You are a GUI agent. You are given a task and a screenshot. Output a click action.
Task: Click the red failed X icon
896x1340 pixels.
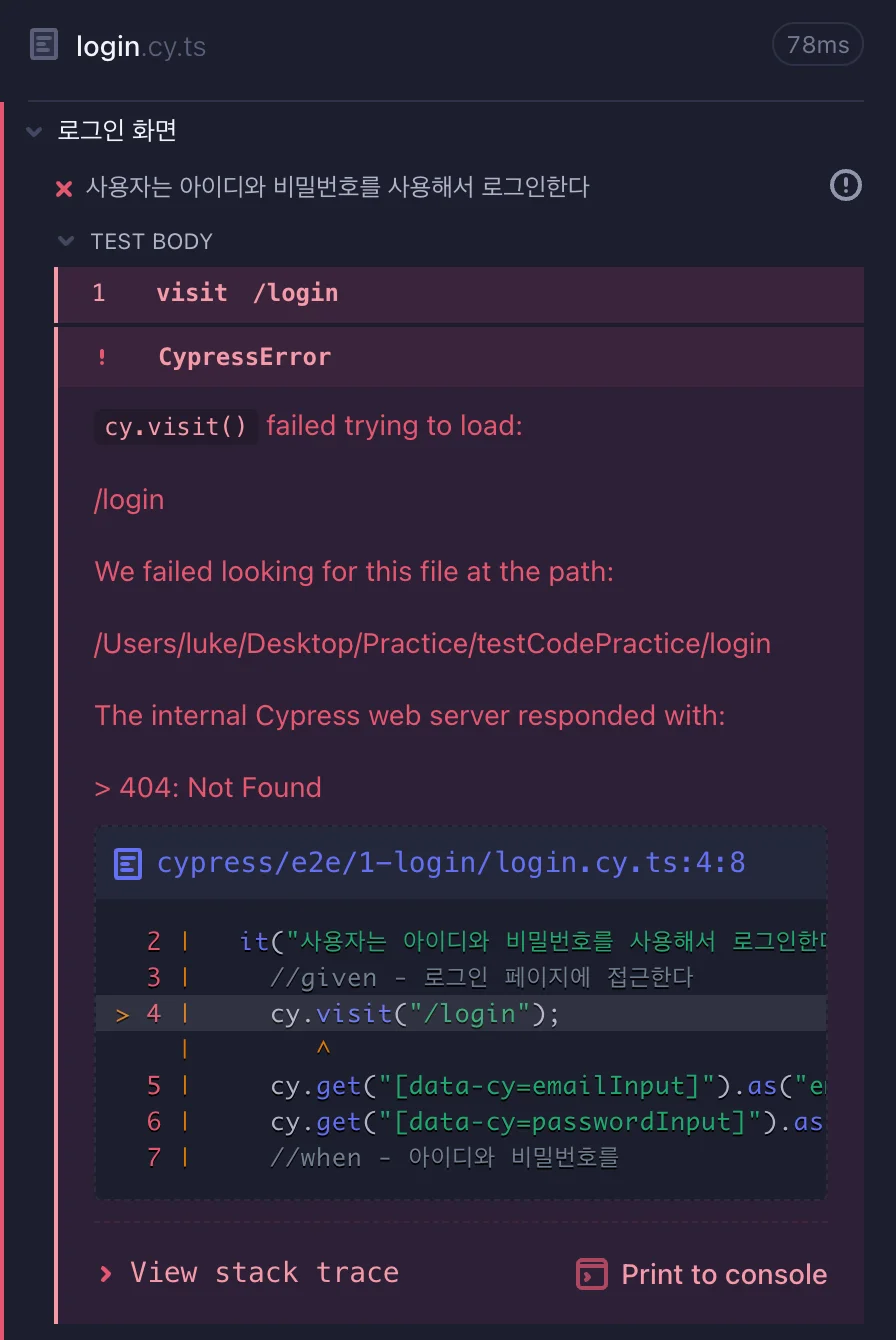coord(64,188)
